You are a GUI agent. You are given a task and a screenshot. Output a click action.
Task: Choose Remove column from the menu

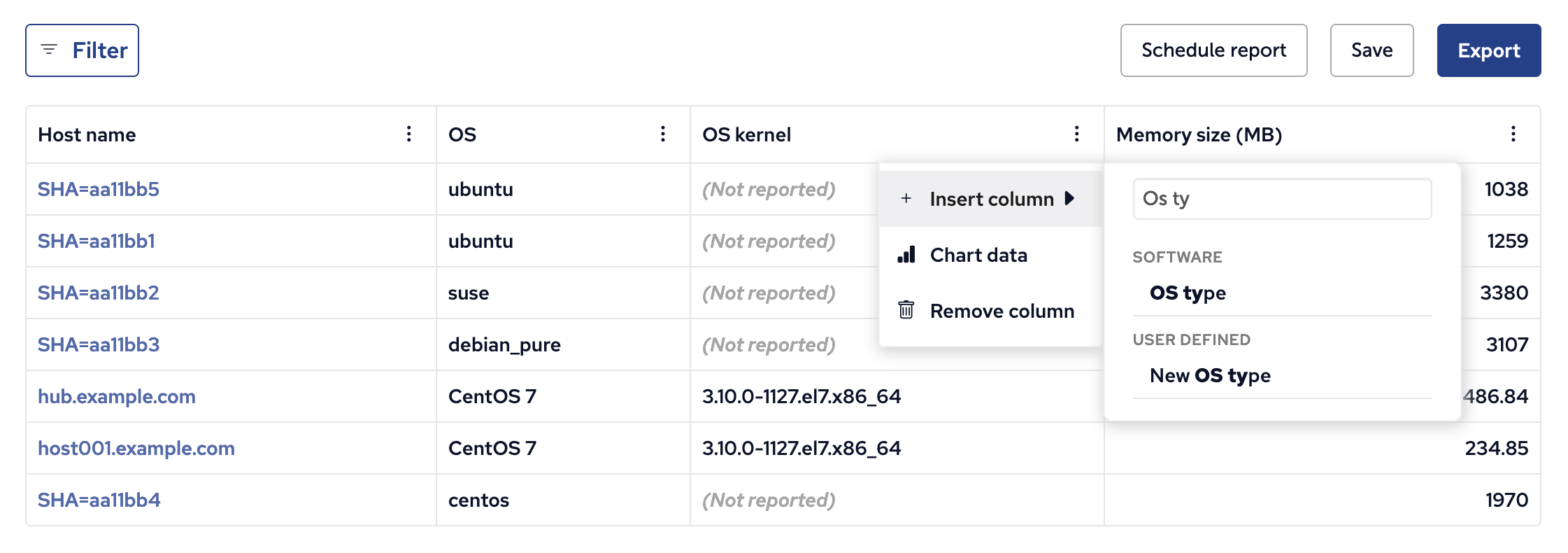pyautogui.click(x=1002, y=311)
